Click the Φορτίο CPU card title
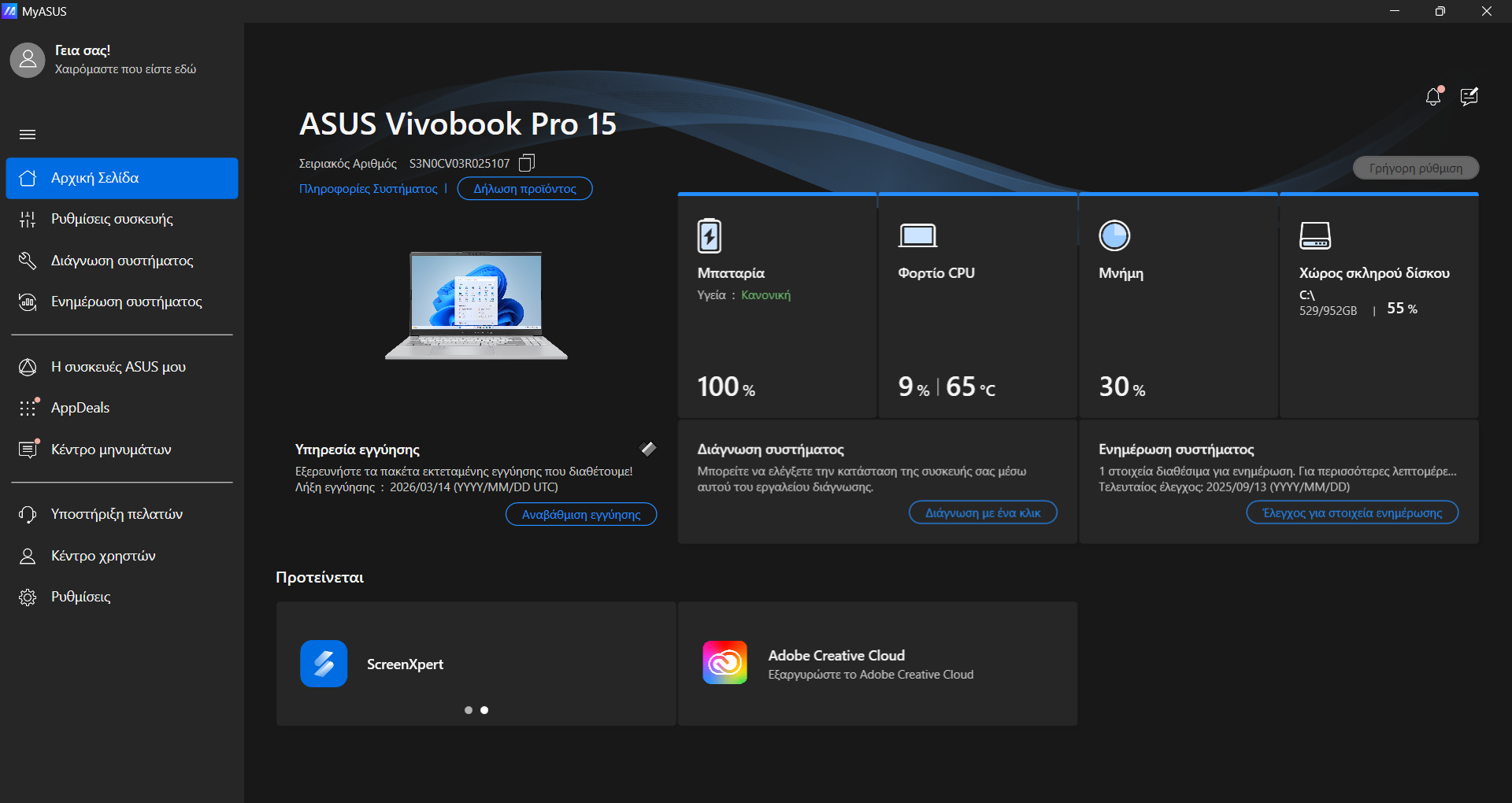 tap(936, 273)
